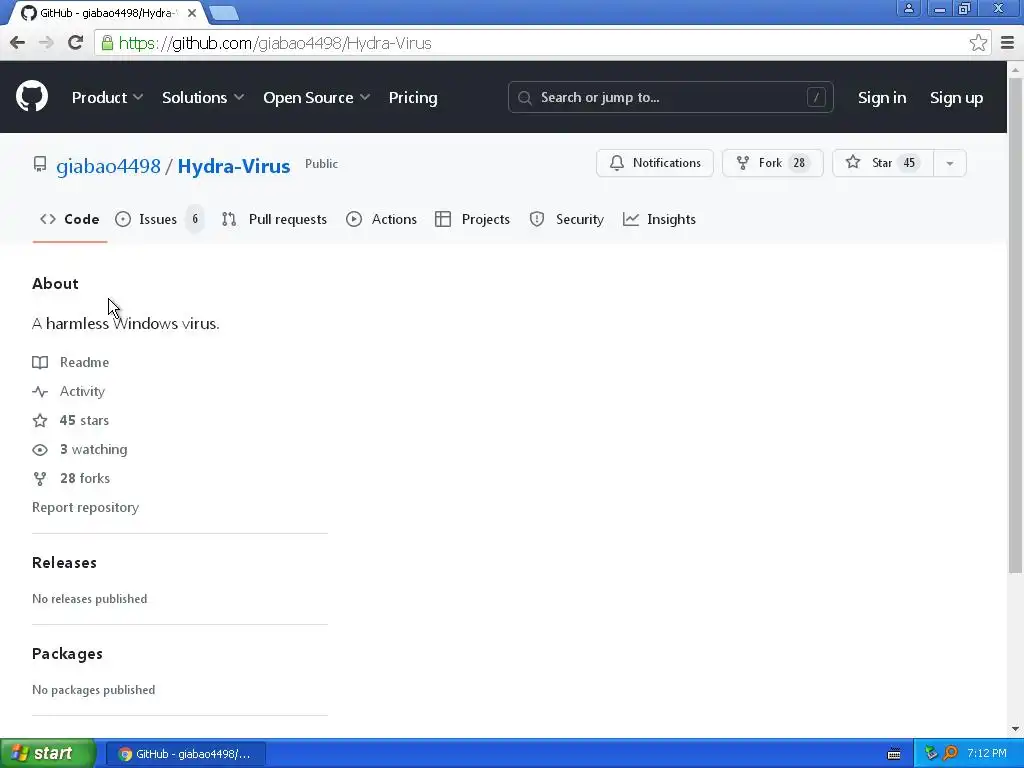Click the browser forward arrow
This screenshot has height=768, width=1024.
point(46,43)
